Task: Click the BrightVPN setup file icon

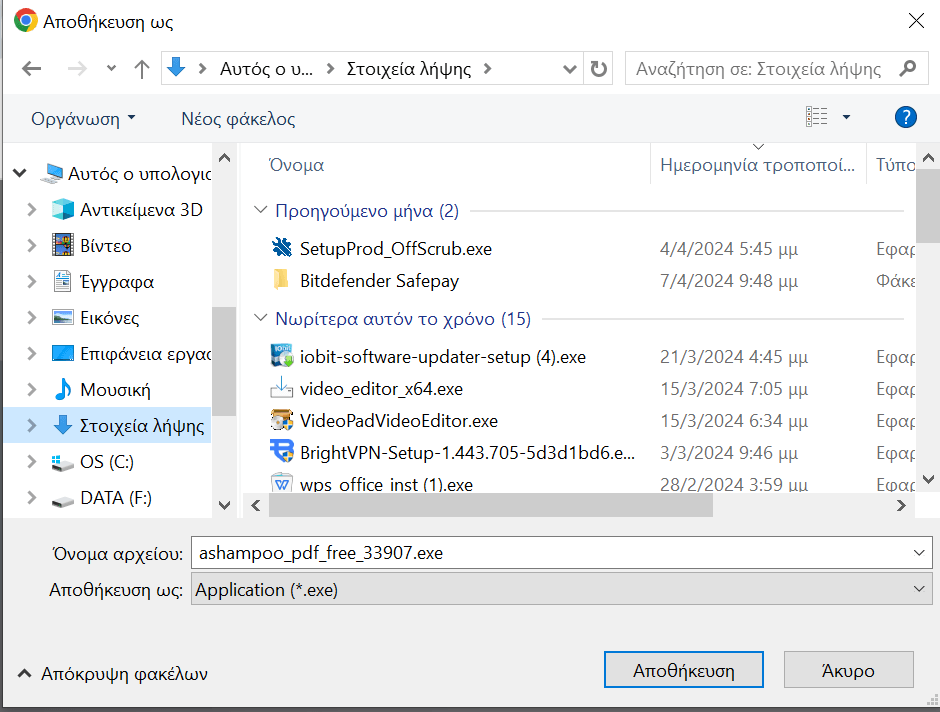Action: pos(282,451)
